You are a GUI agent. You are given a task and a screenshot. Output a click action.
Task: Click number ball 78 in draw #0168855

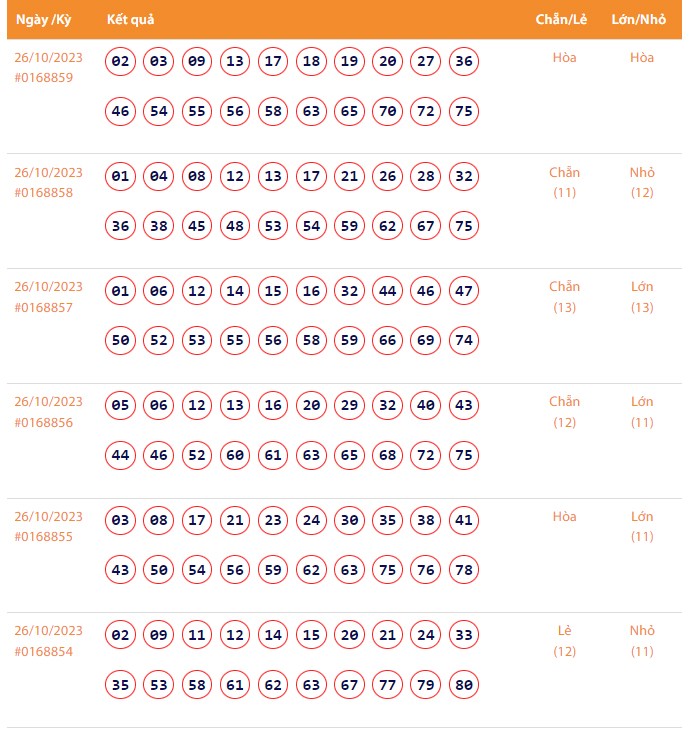pyautogui.click(x=464, y=570)
